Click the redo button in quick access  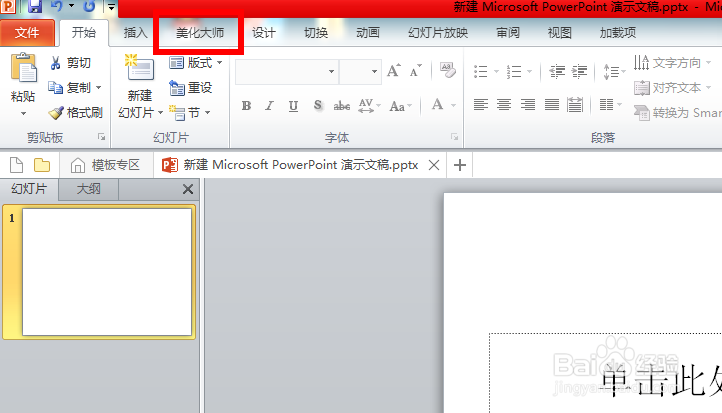click(x=89, y=6)
